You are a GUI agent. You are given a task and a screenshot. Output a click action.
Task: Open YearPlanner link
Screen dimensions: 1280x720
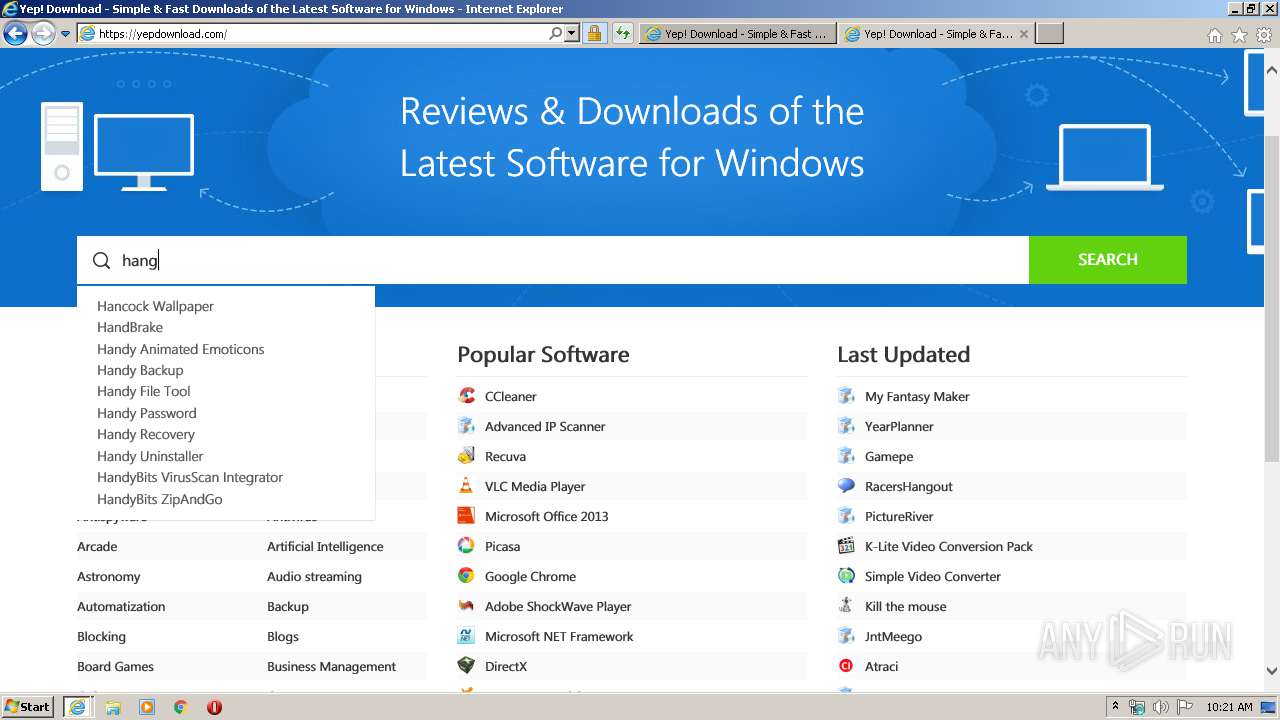point(899,426)
